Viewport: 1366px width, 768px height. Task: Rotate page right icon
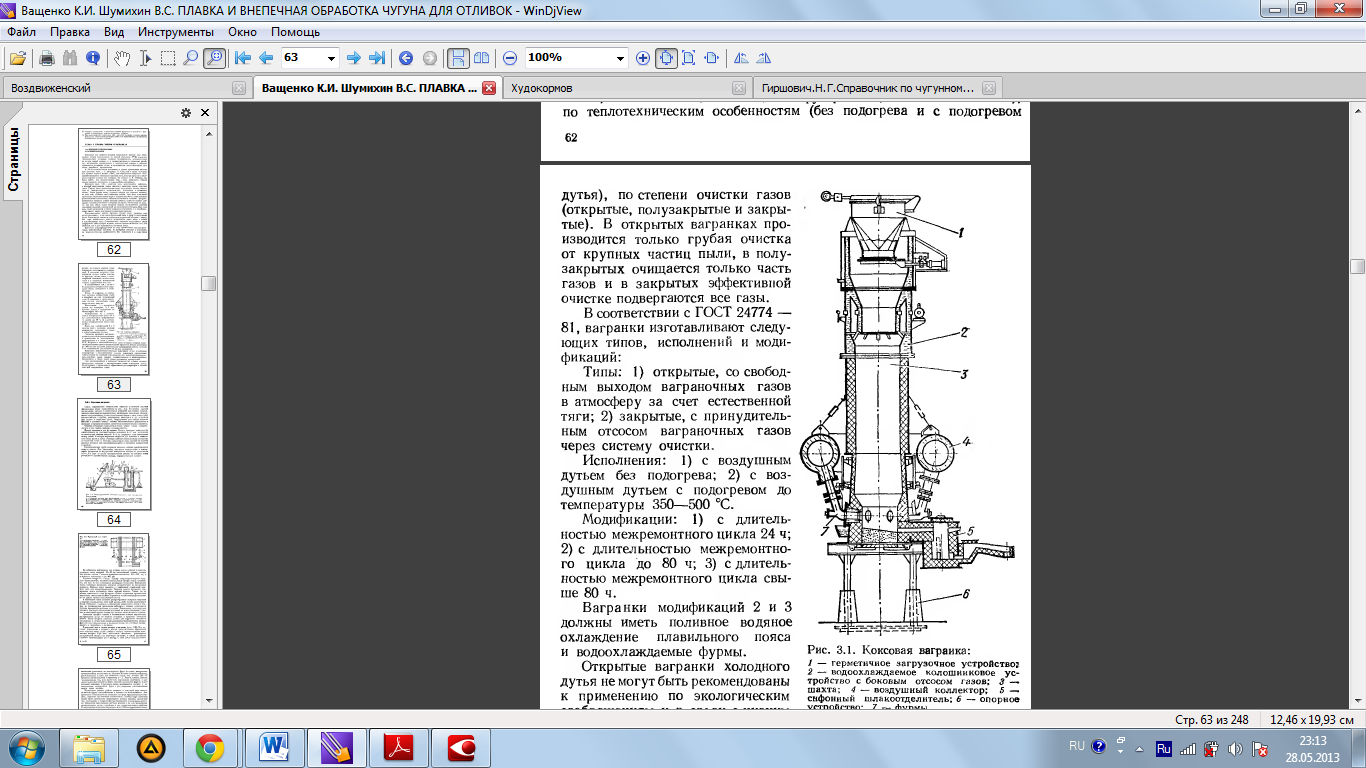pyautogui.click(x=764, y=58)
